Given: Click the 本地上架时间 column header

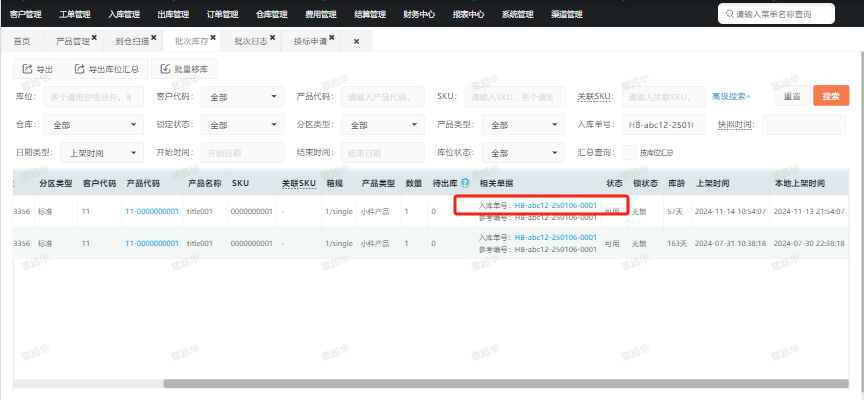Looking at the screenshot, I should pyautogui.click(x=799, y=183).
